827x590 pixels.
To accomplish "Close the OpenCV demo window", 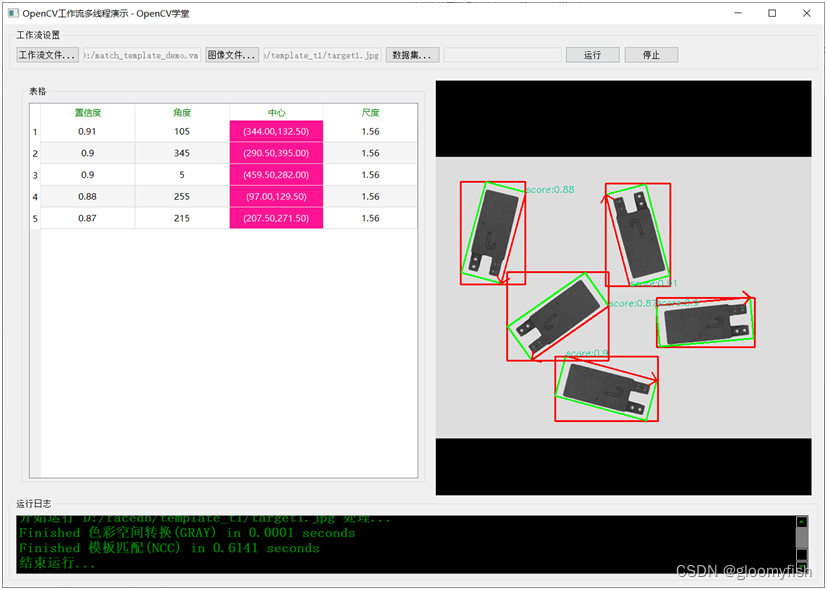I will [x=806, y=13].
